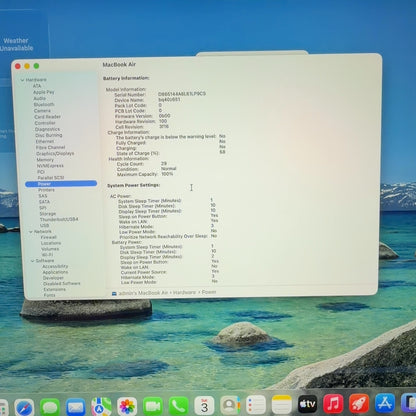
Task: Select SATA in the sidebar
Action: 44,202
